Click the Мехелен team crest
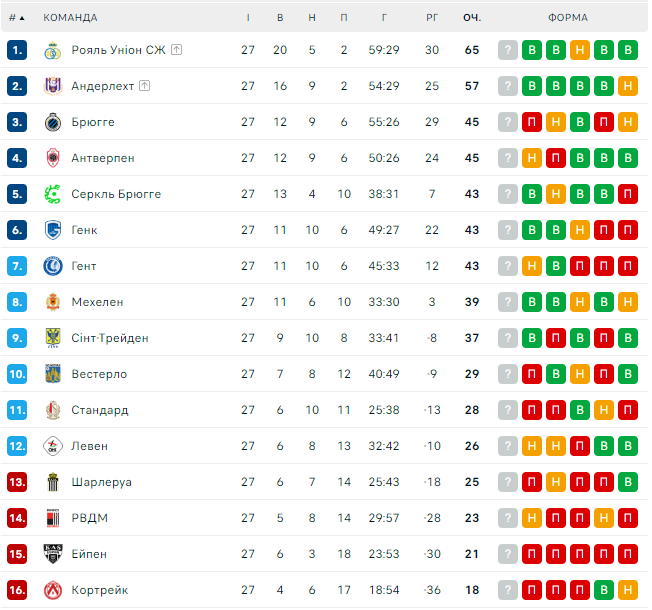The image size is (652, 610). pos(53,302)
